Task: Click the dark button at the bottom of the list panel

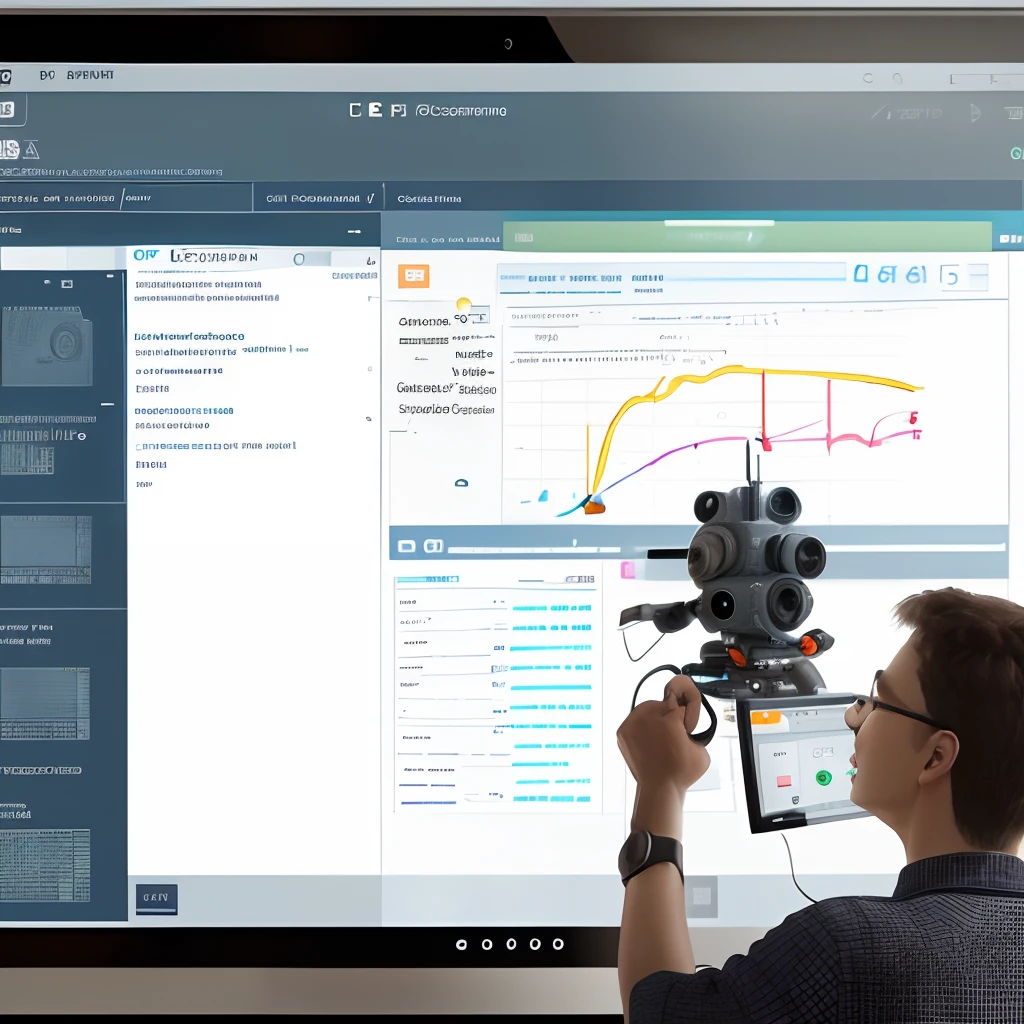Action: pos(156,899)
